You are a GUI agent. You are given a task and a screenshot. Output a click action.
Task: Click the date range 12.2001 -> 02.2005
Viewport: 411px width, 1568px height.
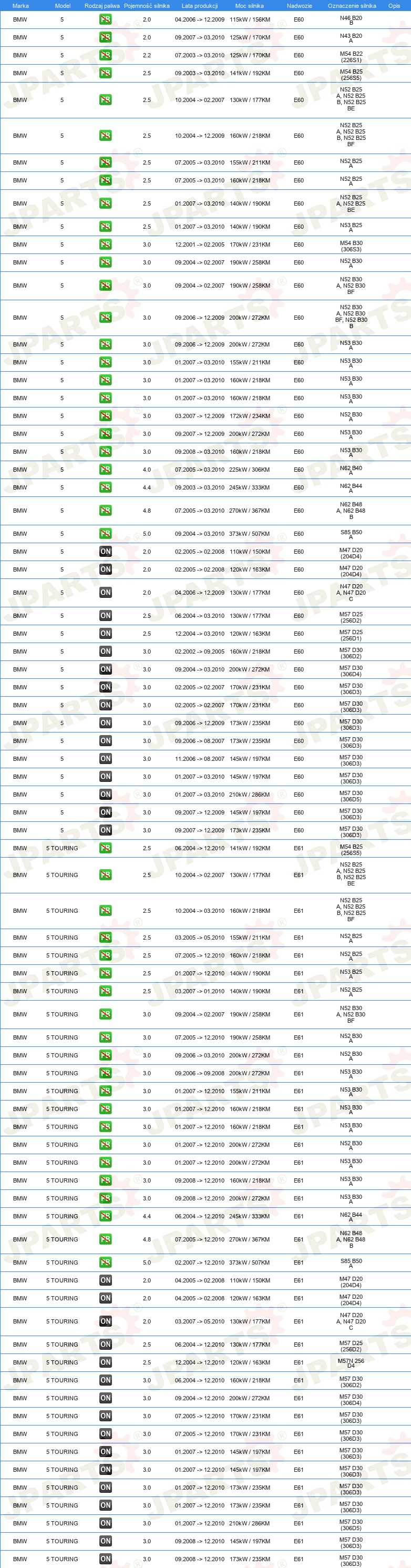tap(199, 245)
